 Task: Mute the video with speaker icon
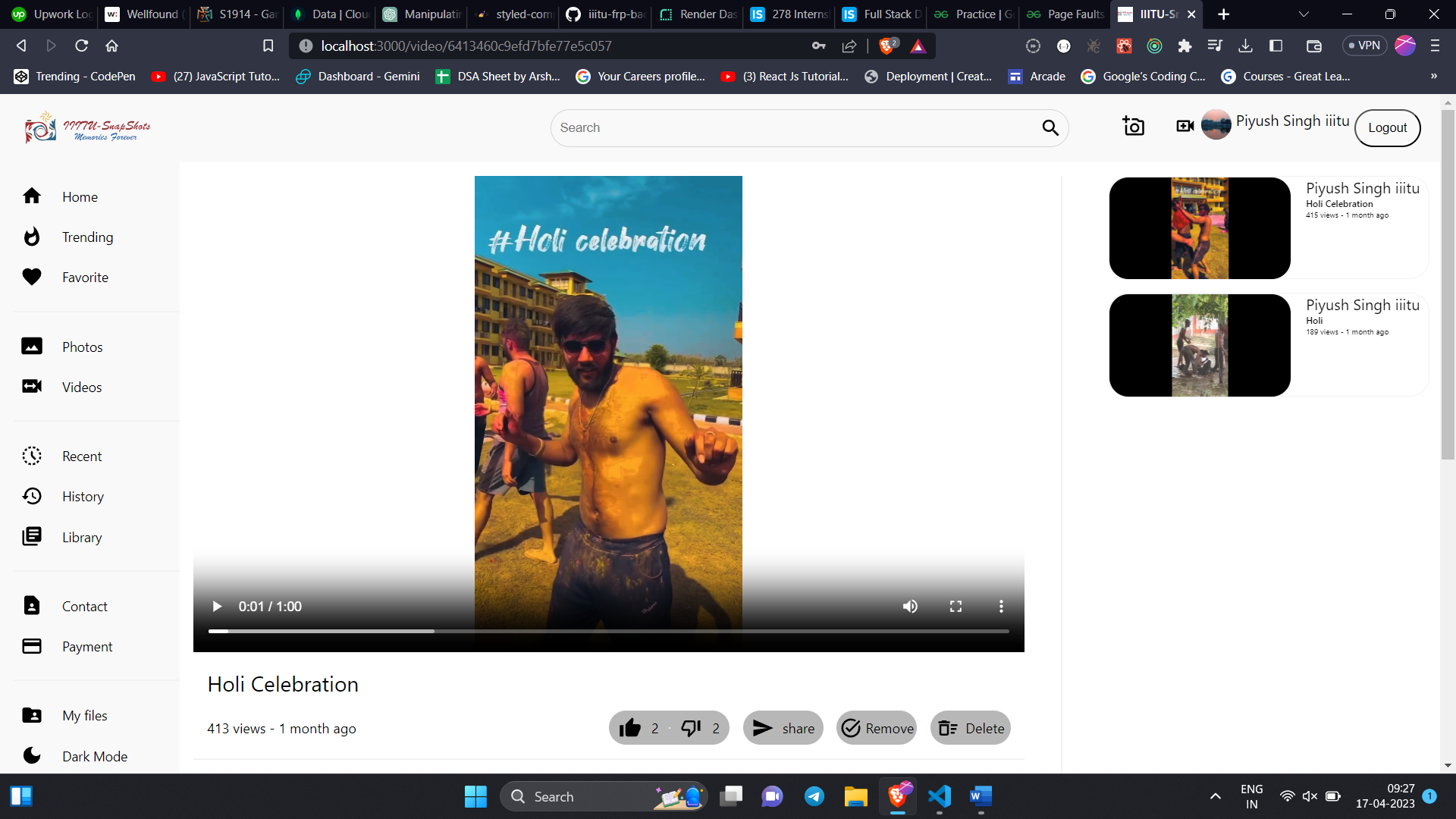point(910,606)
